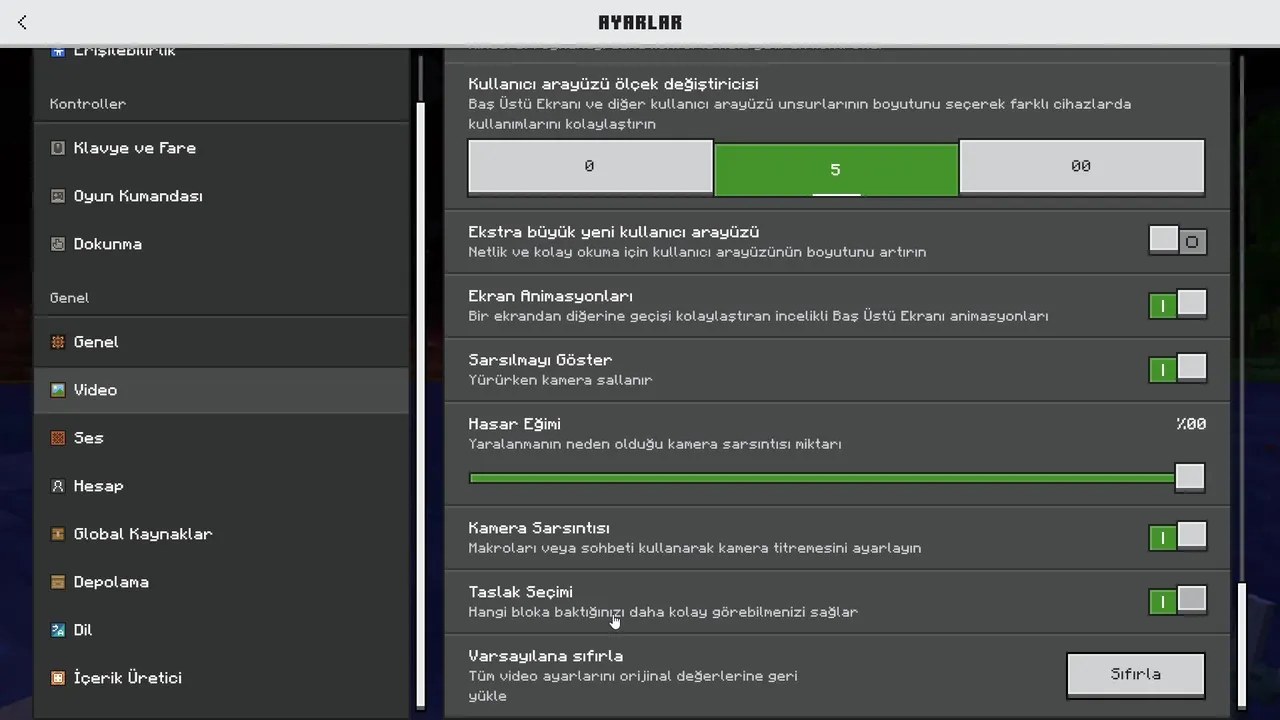Click the Kullanıcı arayüzü ölçek değiştiricisi label
1280x720 pixels.
(613, 84)
